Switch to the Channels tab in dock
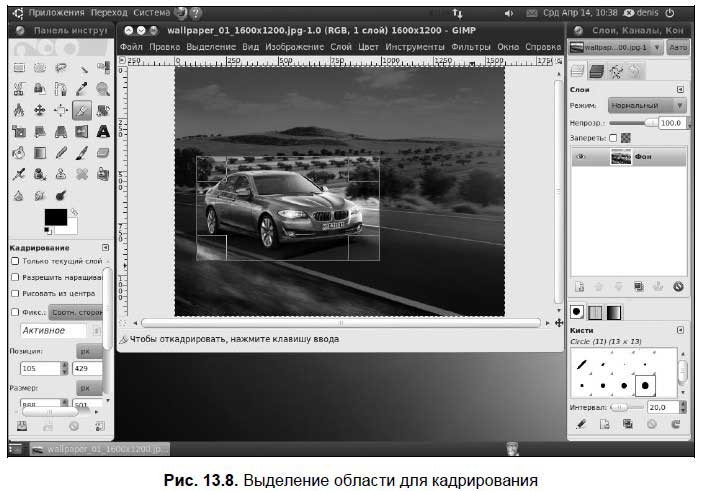The height and width of the screenshot is (491, 703). point(597,71)
